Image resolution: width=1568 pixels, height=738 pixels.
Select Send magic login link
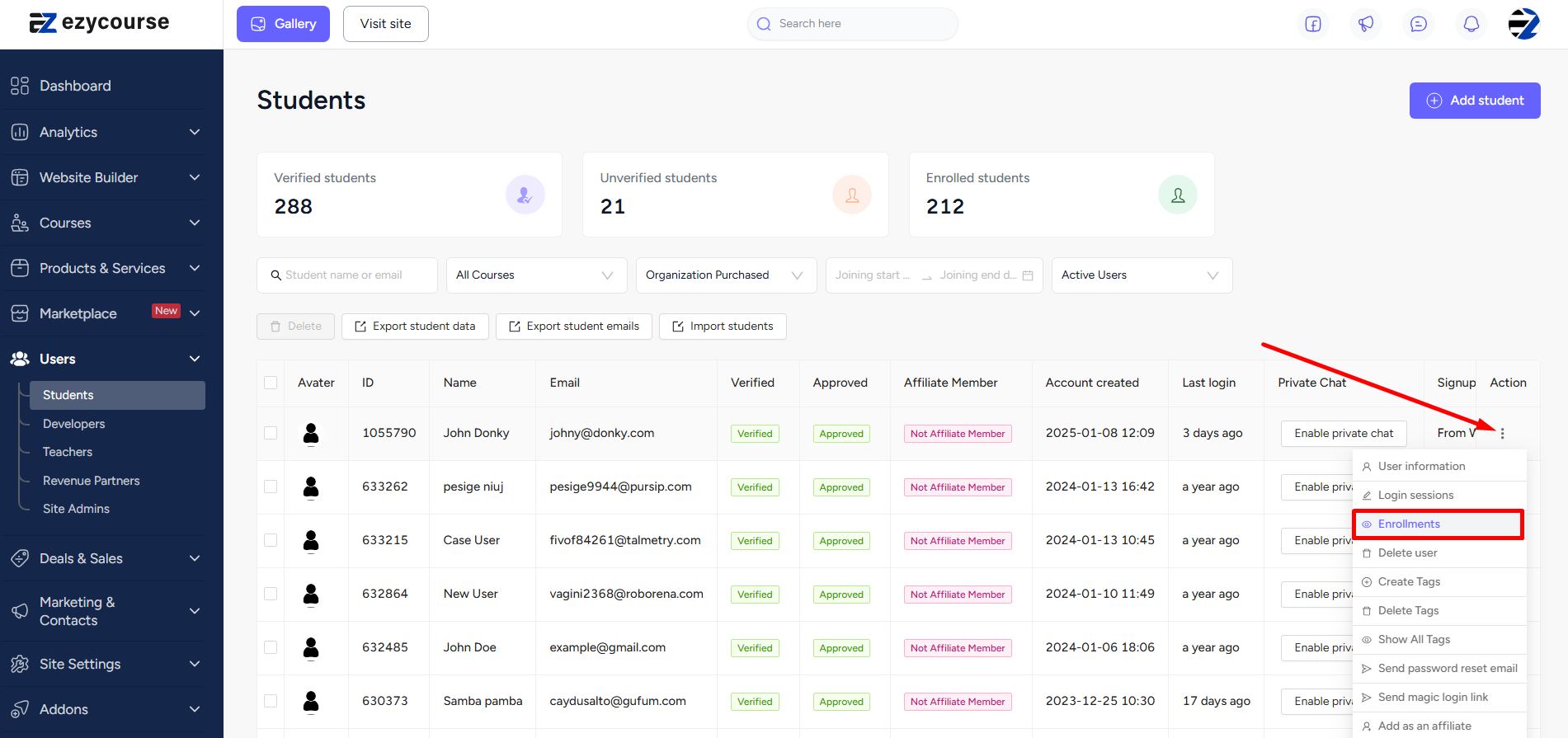pos(1439,698)
